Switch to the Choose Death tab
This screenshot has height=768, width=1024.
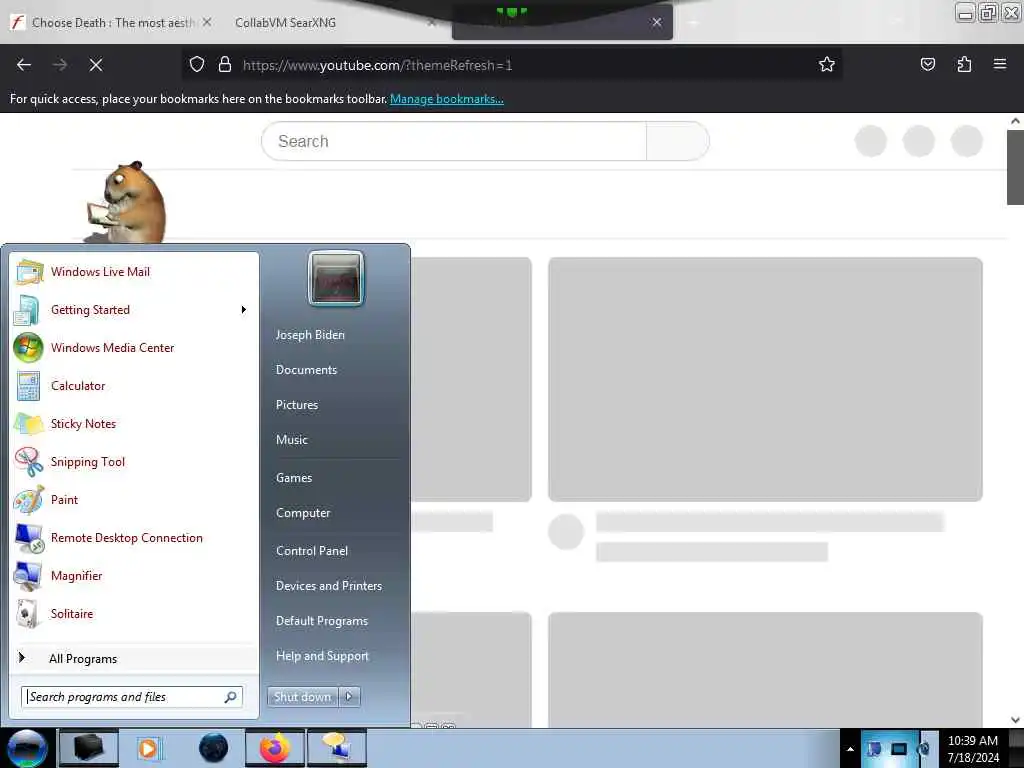112,23
